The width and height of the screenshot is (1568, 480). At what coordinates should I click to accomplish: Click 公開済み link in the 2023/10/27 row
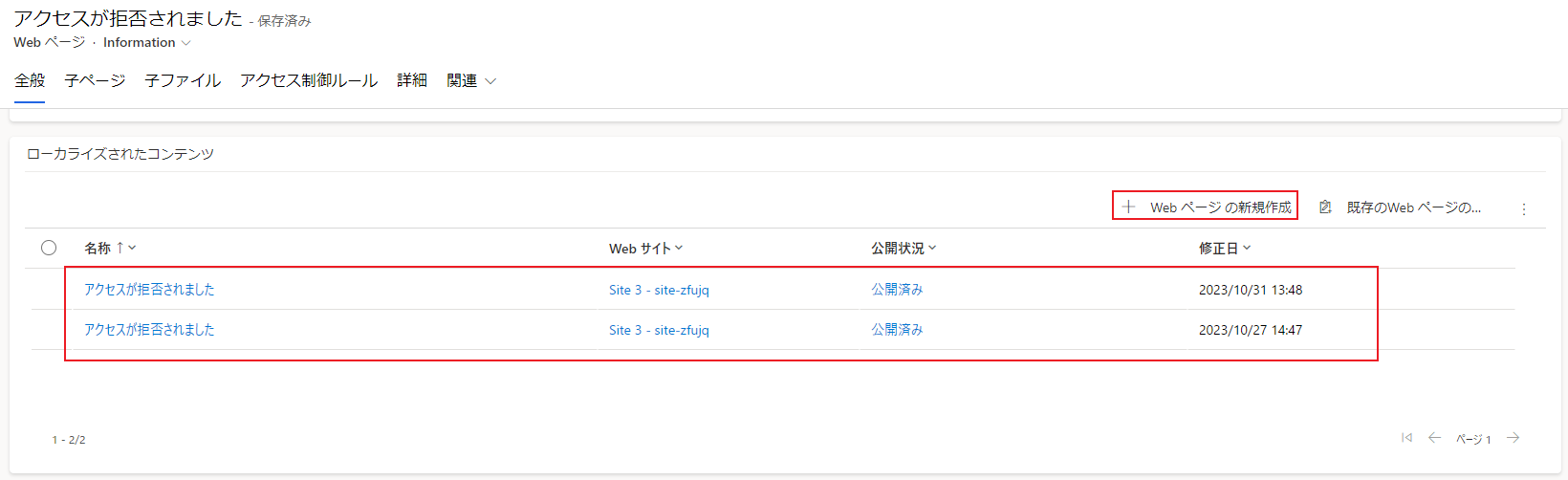897,329
